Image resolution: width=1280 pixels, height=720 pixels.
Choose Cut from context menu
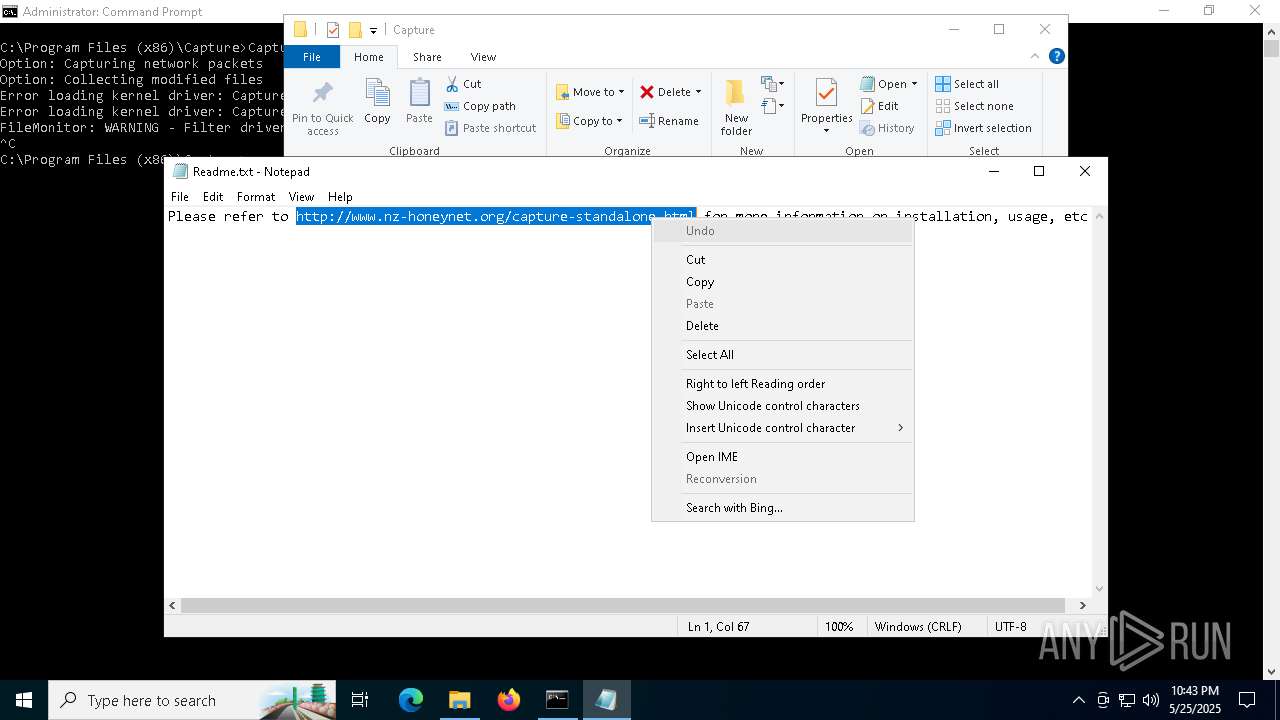pyautogui.click(x=782, y=260)
